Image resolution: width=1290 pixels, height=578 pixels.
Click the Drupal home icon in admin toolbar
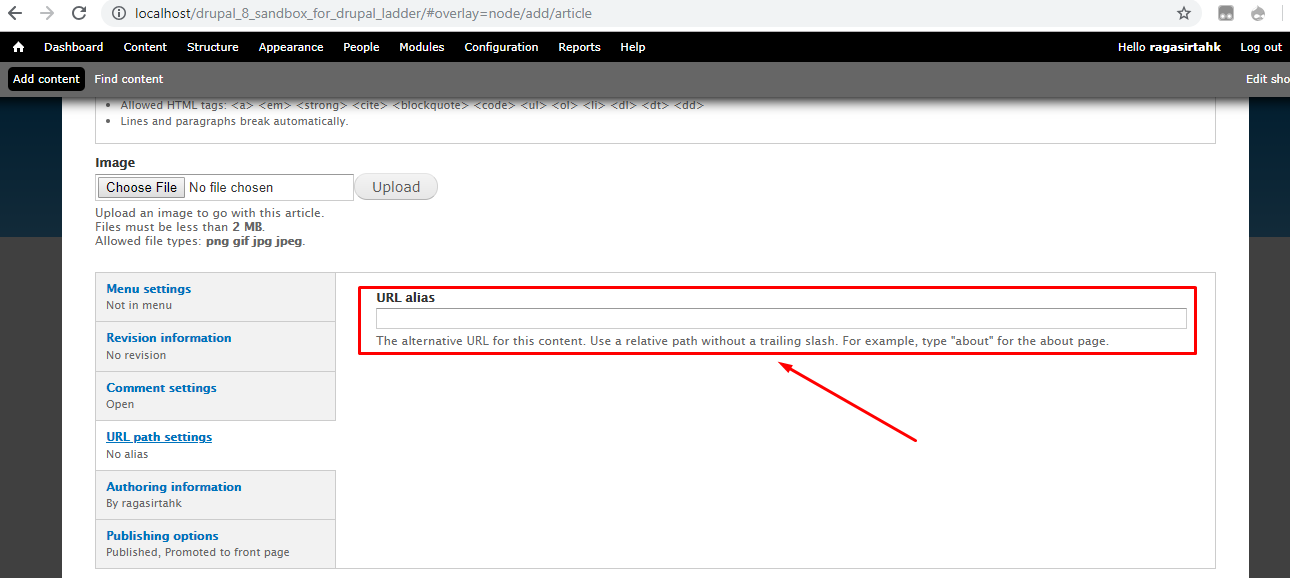[17, 46]
